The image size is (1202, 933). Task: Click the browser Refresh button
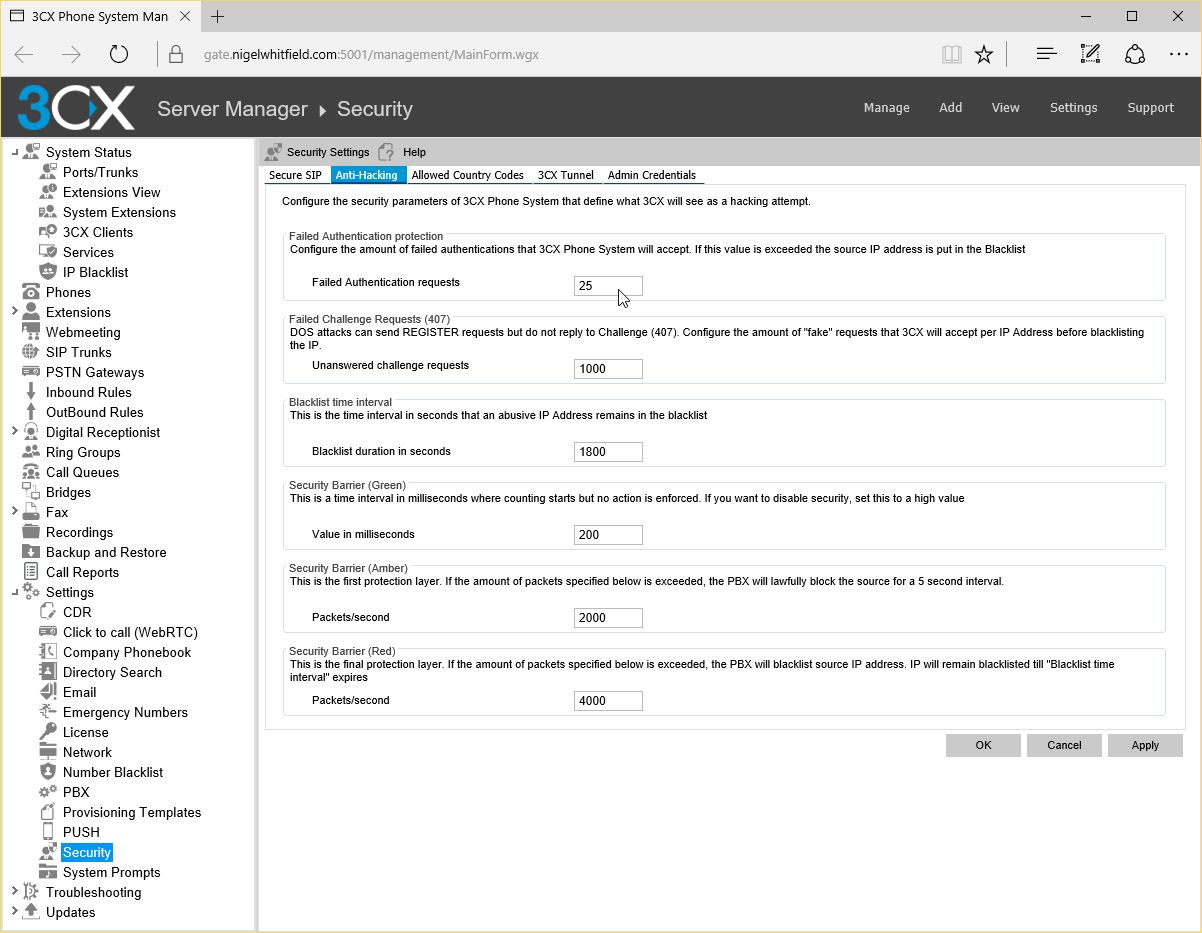tap(119, 54)
